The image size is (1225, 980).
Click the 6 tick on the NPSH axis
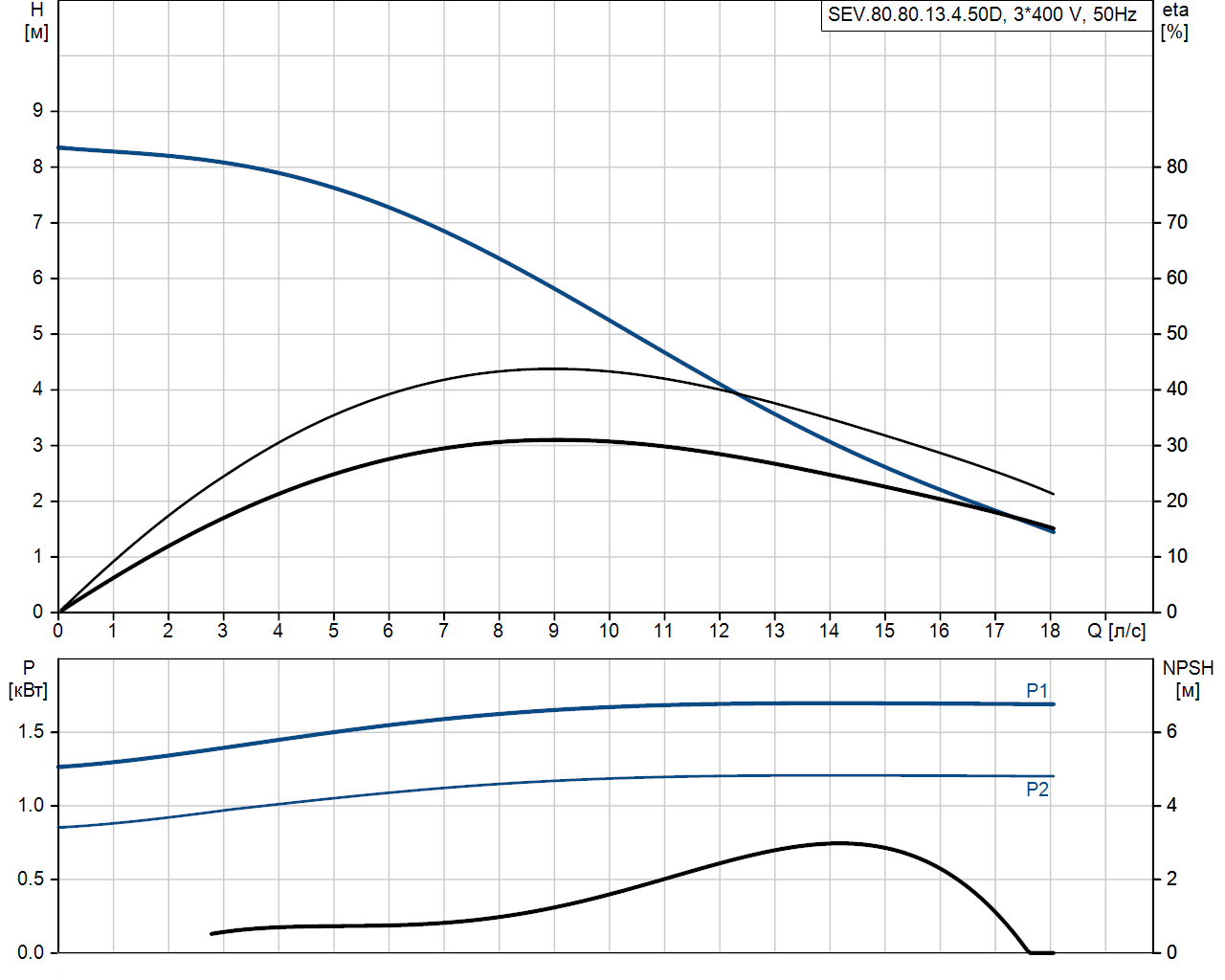[x=1171, y=732]
